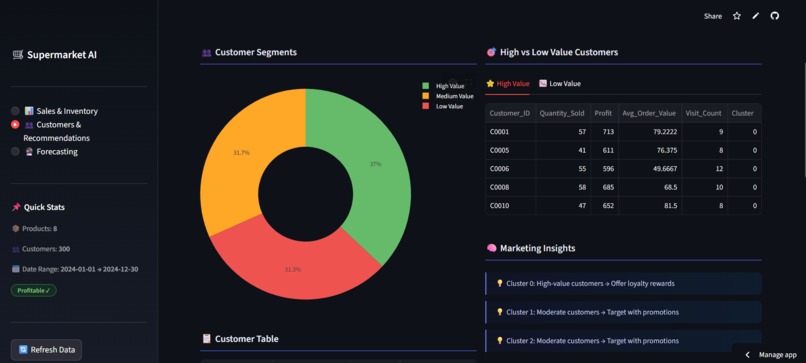
Task: Click customer C0001 cell
Action: click(510, 132)
